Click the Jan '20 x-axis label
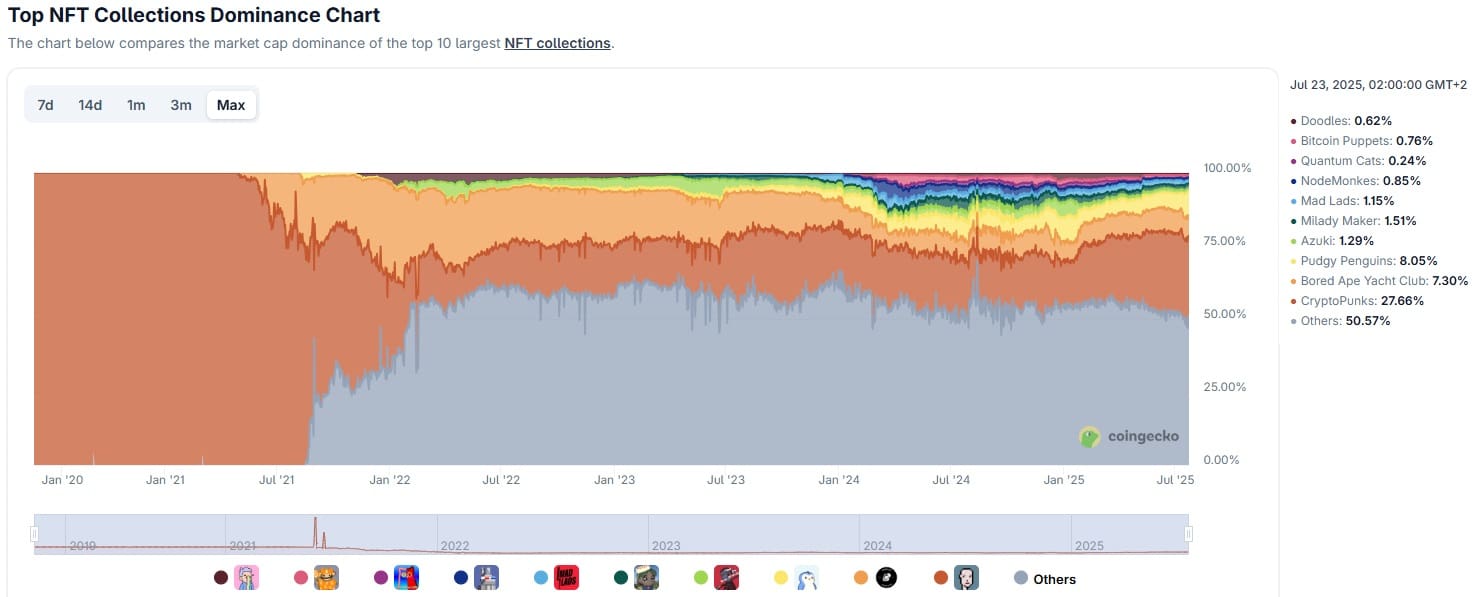Image resolution: width=1478 pixels, height=597 pixels. pyautogui.click(x=63, y=480)
